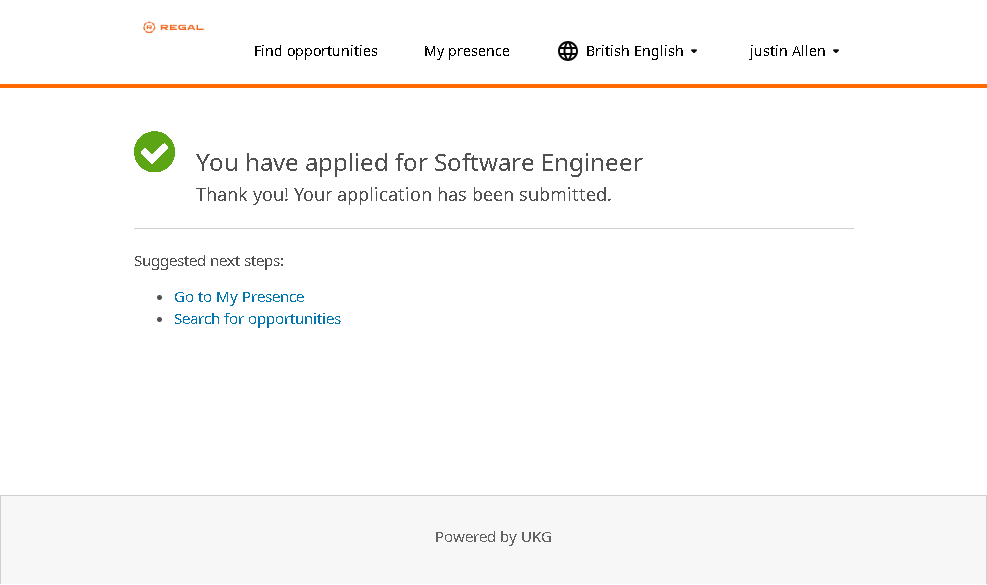Click the divider line above Suggested next steps
Image resolution: width=987 pixels, height=585 pixels.
coord(493,229)
